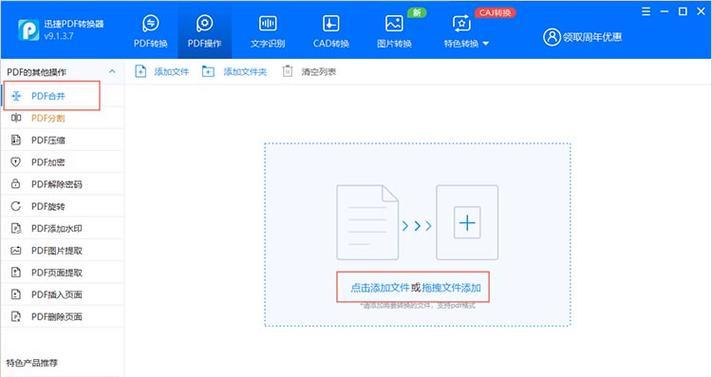The width and height of the screenshot is (712, 377).
Task: Click the 点击添加文件 link
Action: click(x=380, y=288)
